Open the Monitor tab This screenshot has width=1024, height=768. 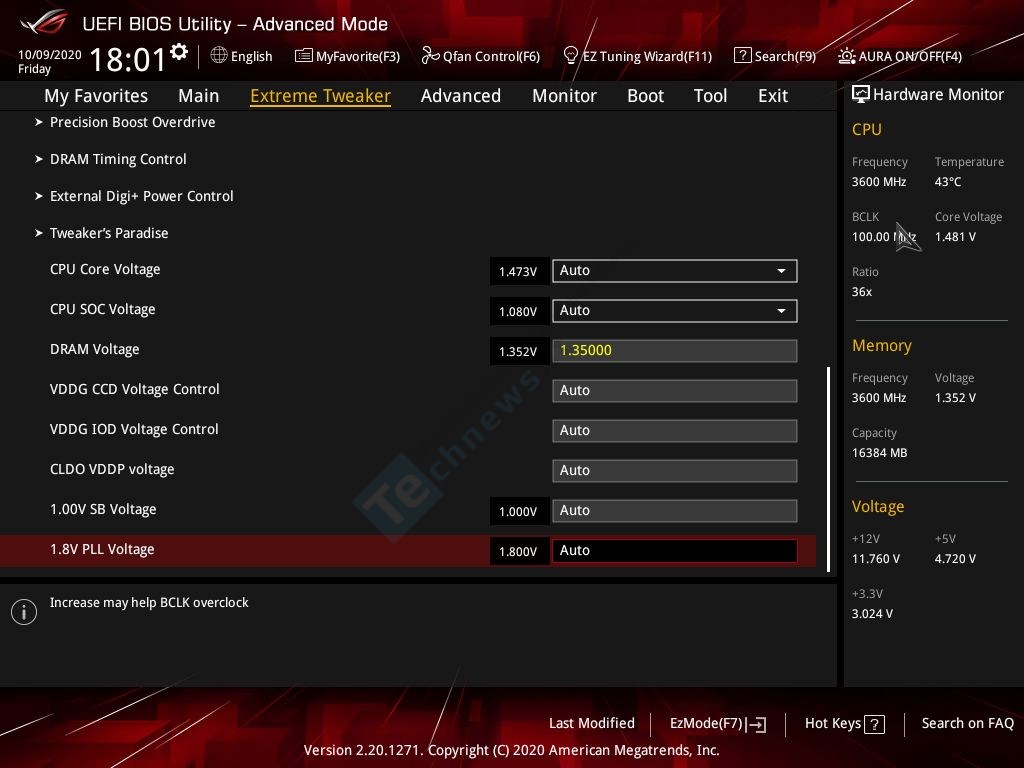pos(564,96)
